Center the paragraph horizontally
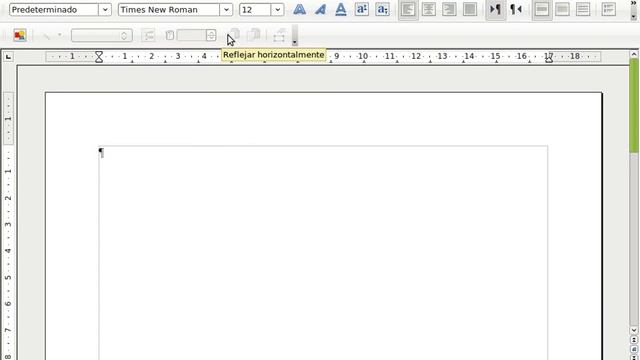Viewport: 640px width, 360px height. (x=429, y=9)
